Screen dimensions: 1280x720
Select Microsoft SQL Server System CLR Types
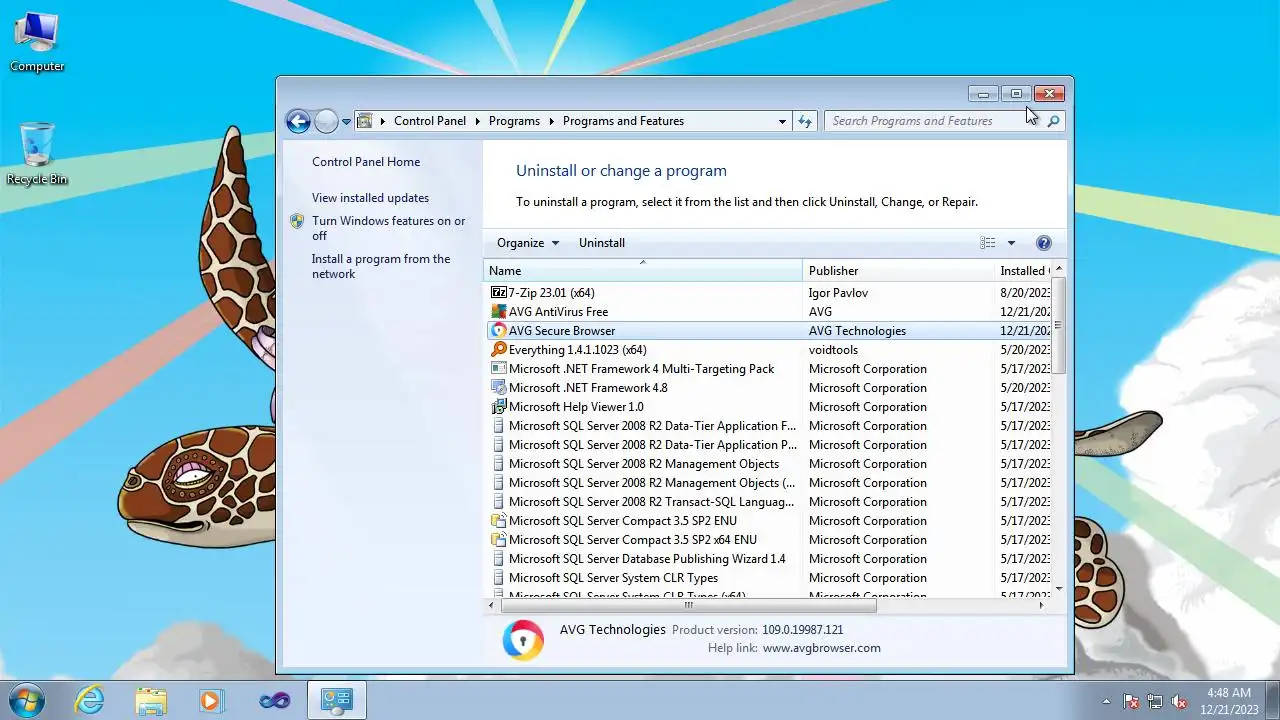(613, 578)
